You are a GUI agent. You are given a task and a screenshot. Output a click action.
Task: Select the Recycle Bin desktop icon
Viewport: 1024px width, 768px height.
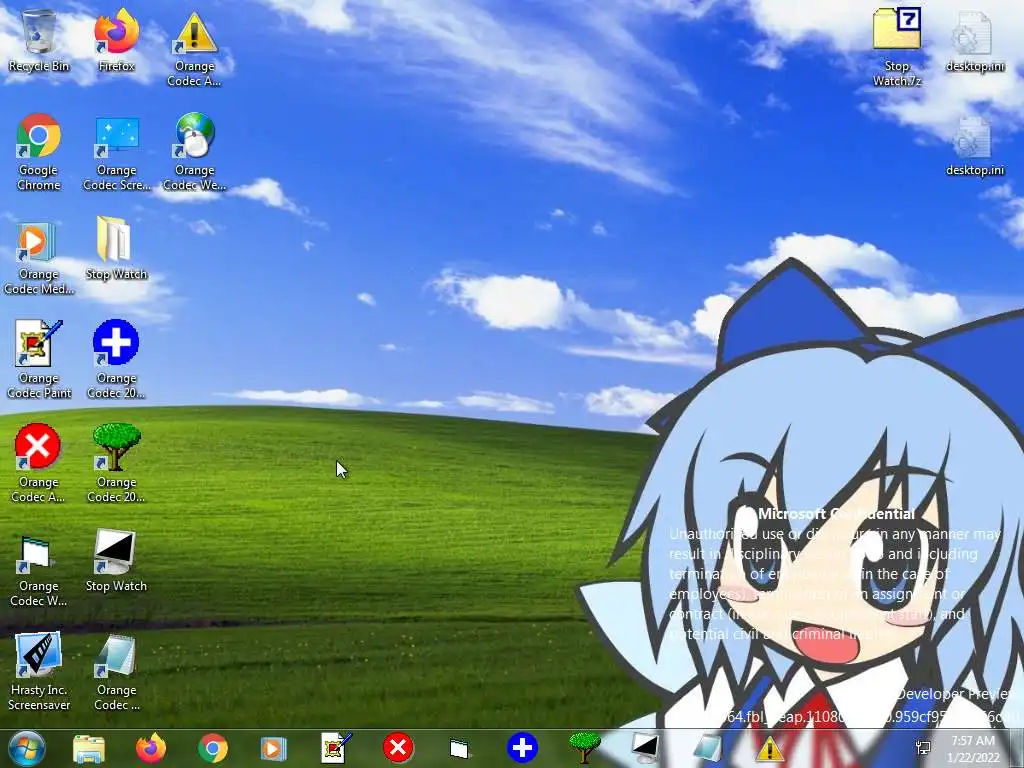coord(39,40)
